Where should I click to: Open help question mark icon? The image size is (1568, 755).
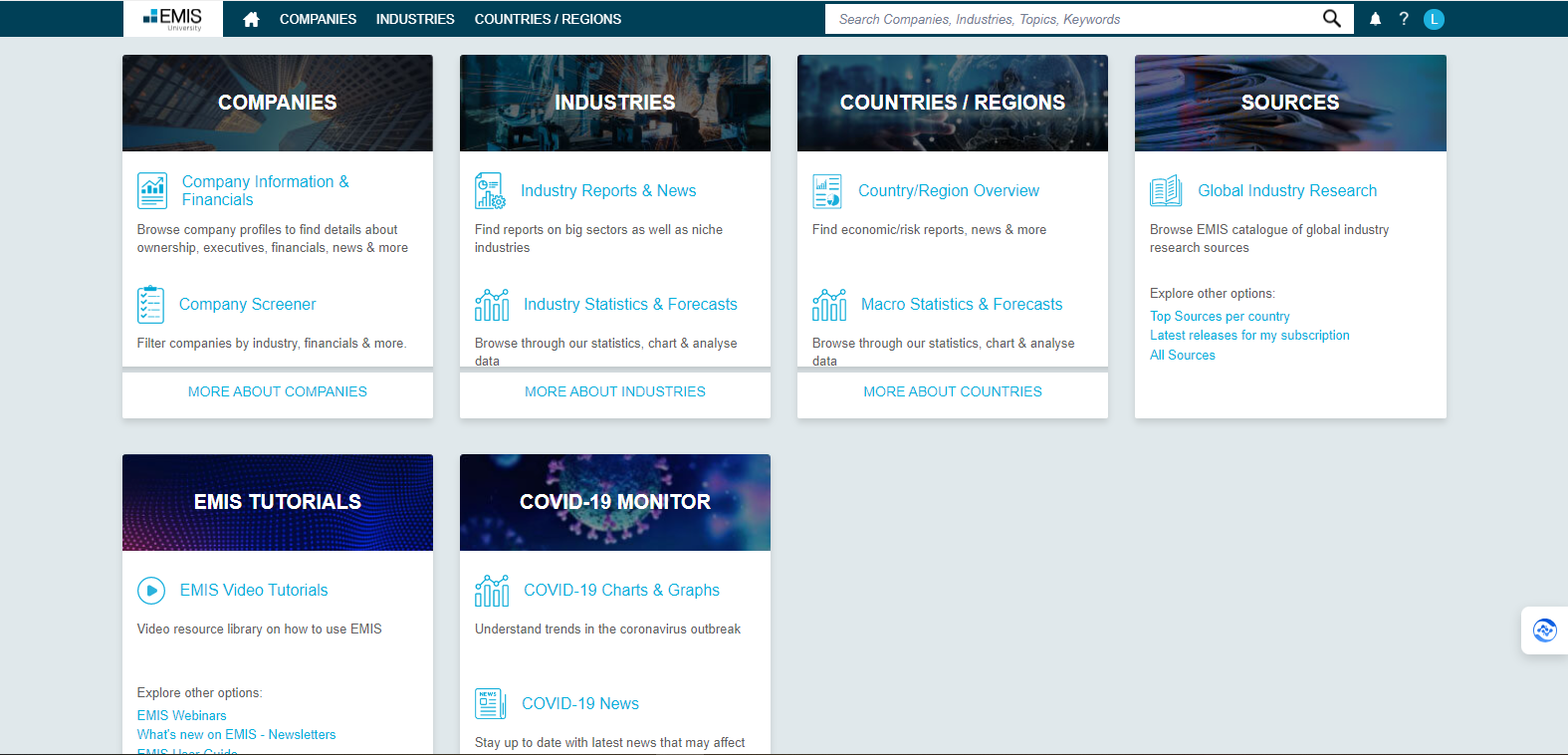1404,19
